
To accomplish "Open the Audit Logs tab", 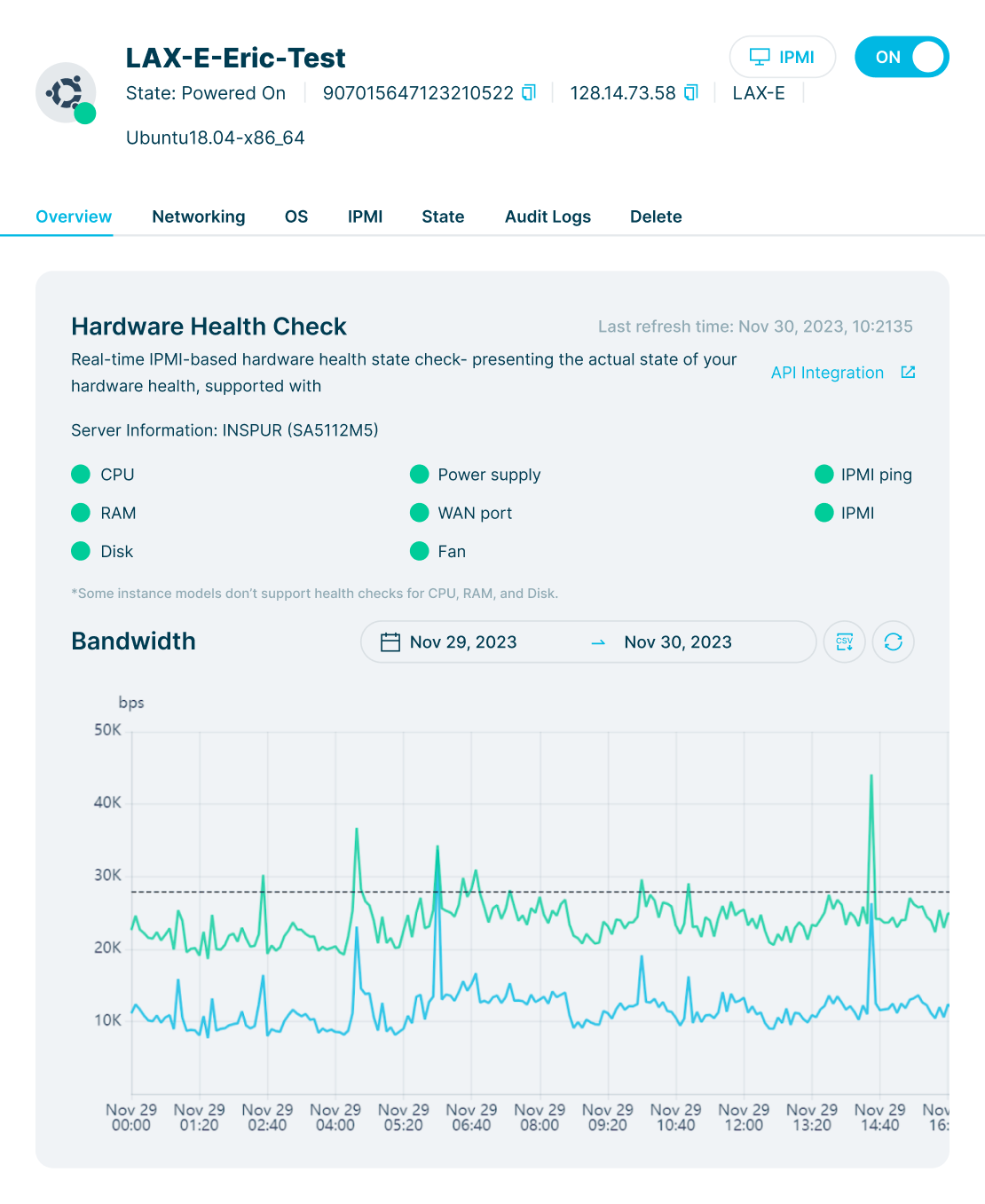I will 548,216.
